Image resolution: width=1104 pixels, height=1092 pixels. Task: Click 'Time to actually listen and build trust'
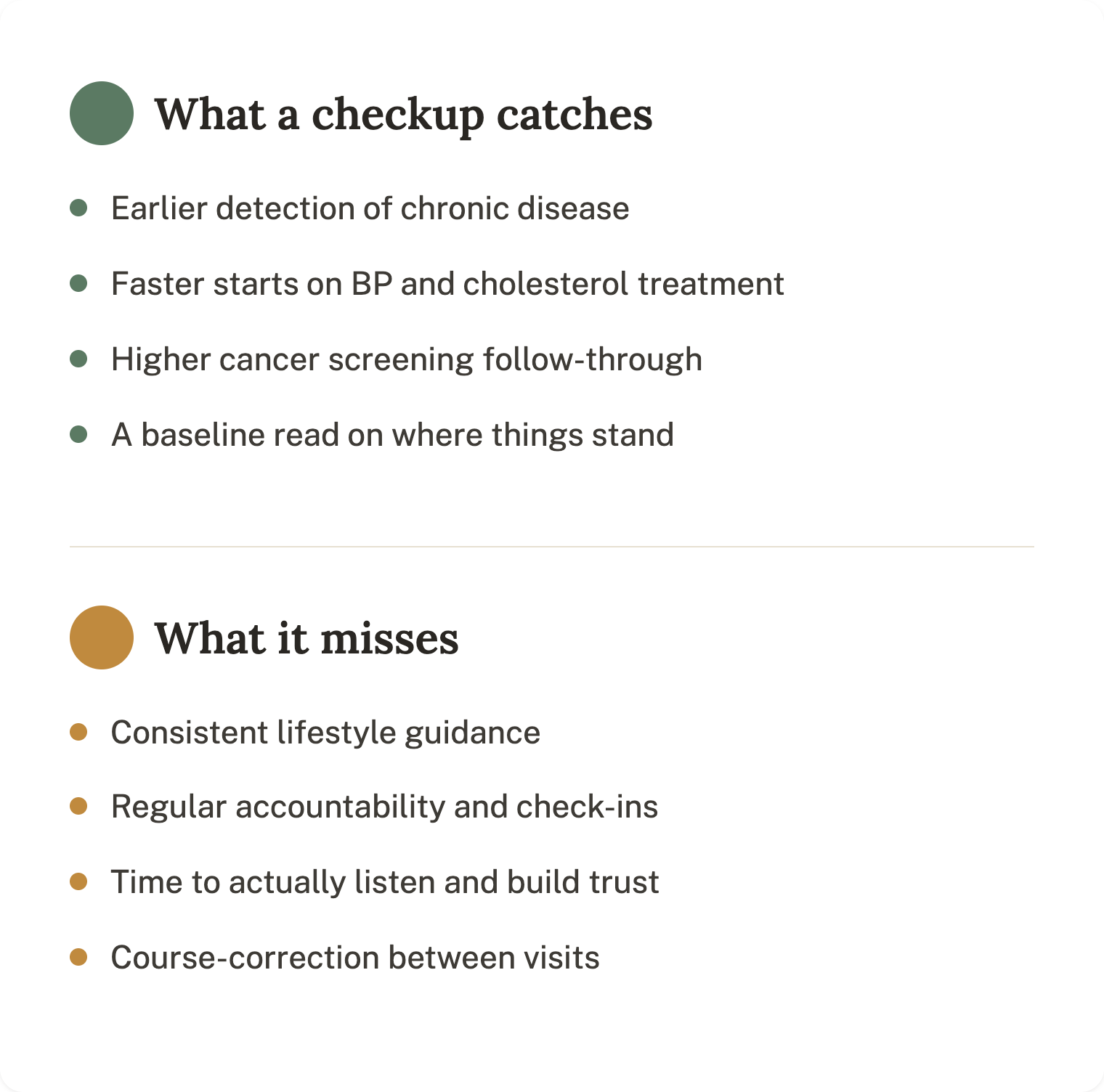coord(385,882)
